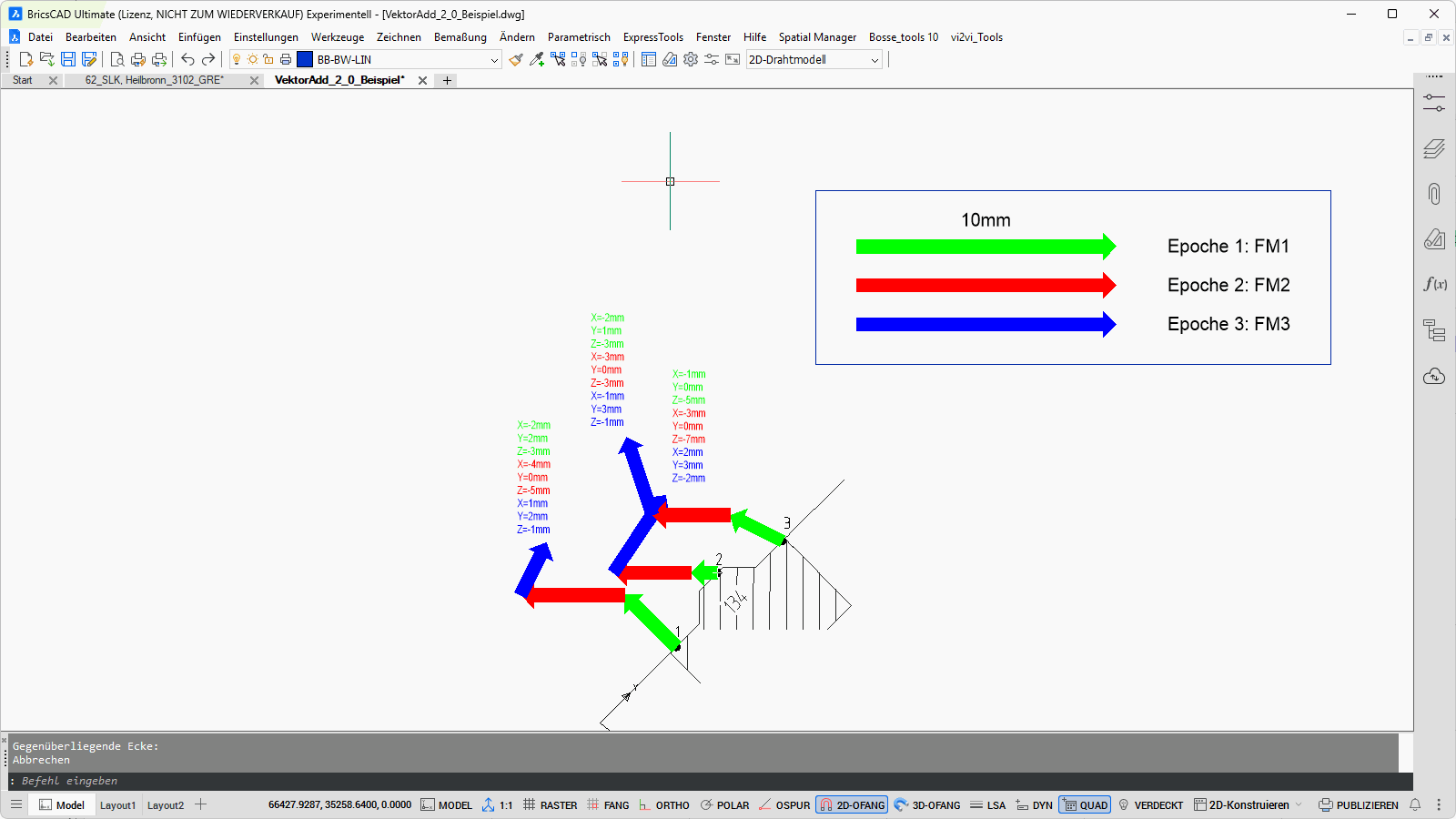Screen dimensions: 1456x819
Task: Click the Undo arrow icon
Action: pos(187,59)
